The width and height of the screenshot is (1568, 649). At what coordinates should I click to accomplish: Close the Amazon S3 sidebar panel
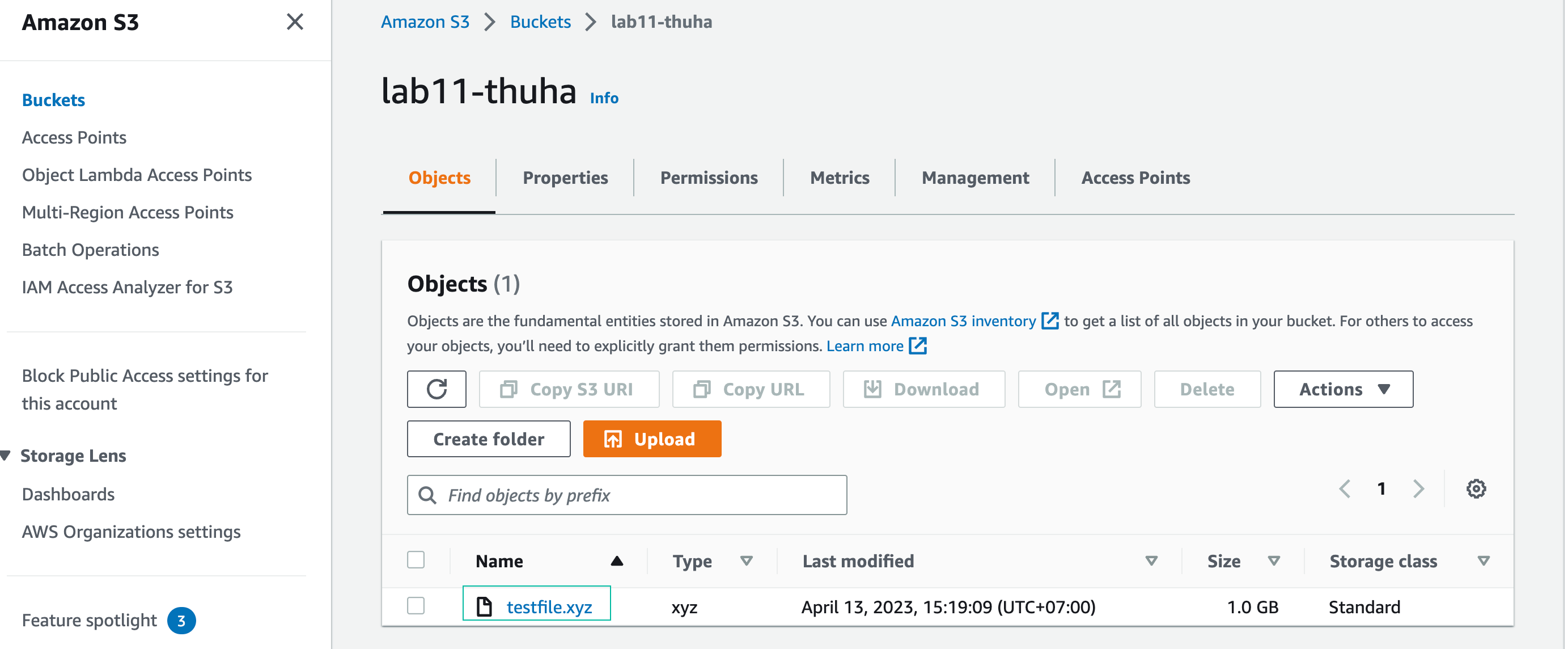[x=295, y=22]
